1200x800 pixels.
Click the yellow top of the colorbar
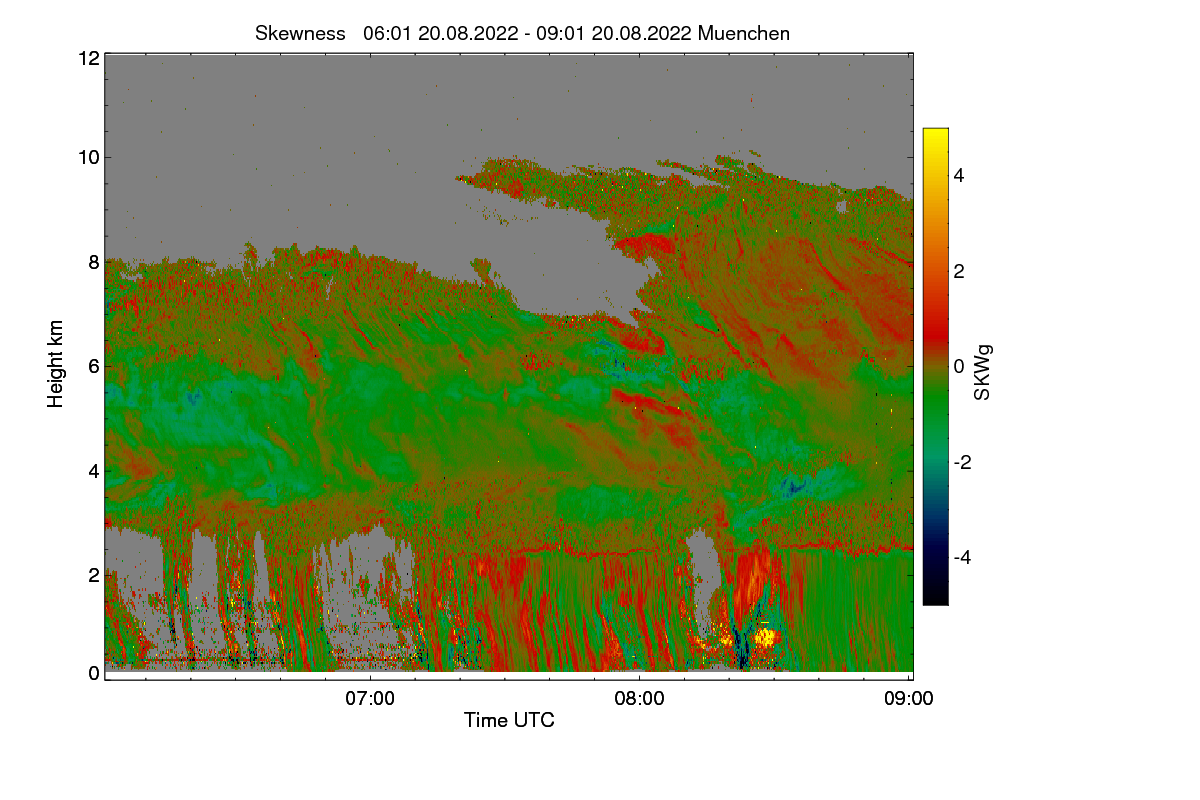(x=935, y=140)
